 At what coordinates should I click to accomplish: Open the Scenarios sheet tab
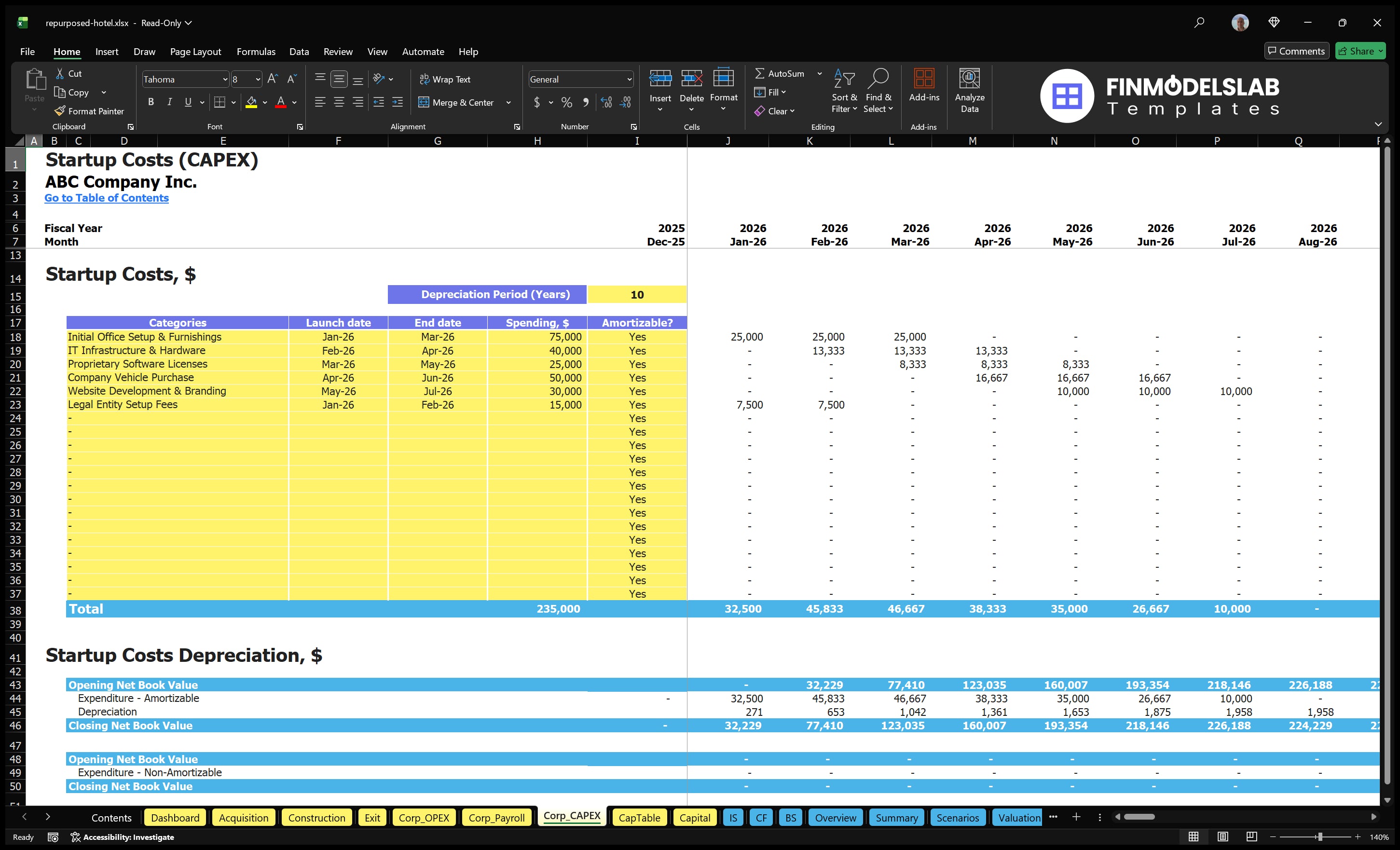tap(958, 817)
